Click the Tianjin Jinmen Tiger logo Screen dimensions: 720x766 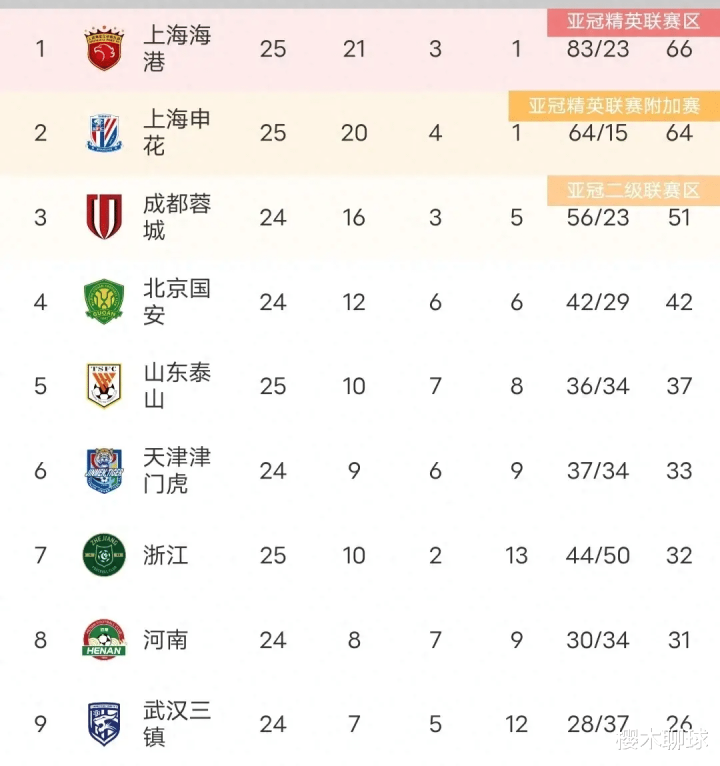[x=104, y=470]
